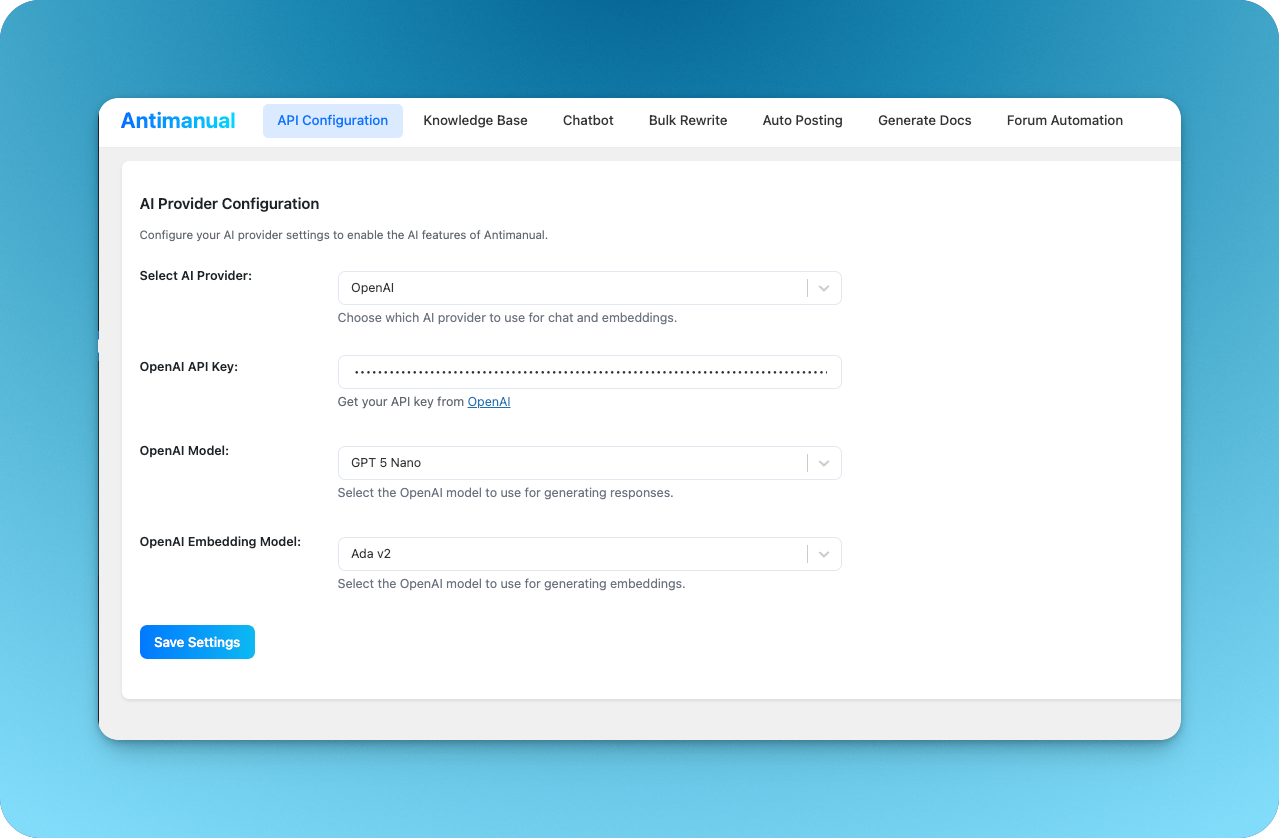
Task: Go to the Bulk Rewrite tab
Action: point(688,120)
